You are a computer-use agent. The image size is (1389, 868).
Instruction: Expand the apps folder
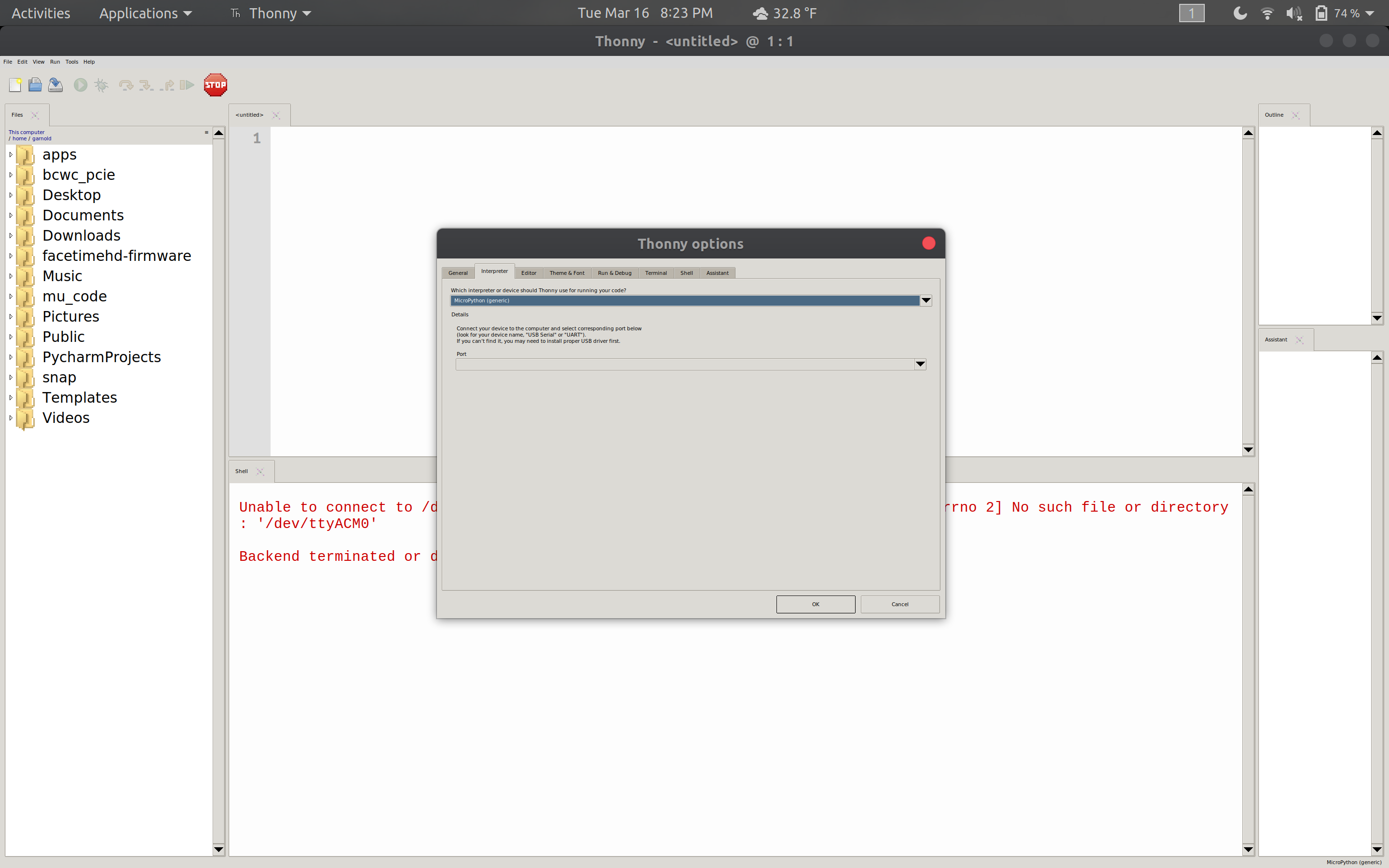10,154
